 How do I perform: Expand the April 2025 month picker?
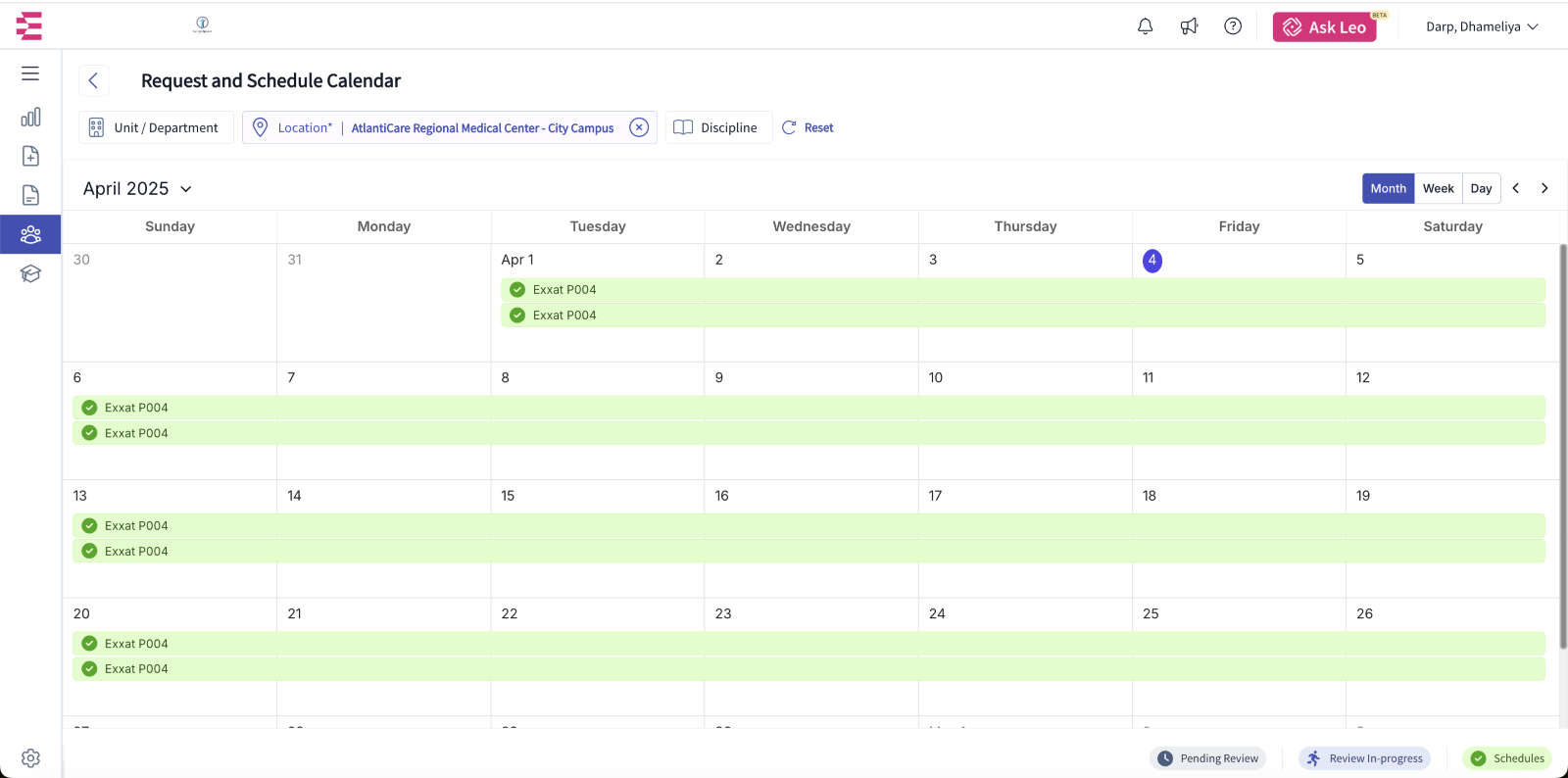(137, 188)
